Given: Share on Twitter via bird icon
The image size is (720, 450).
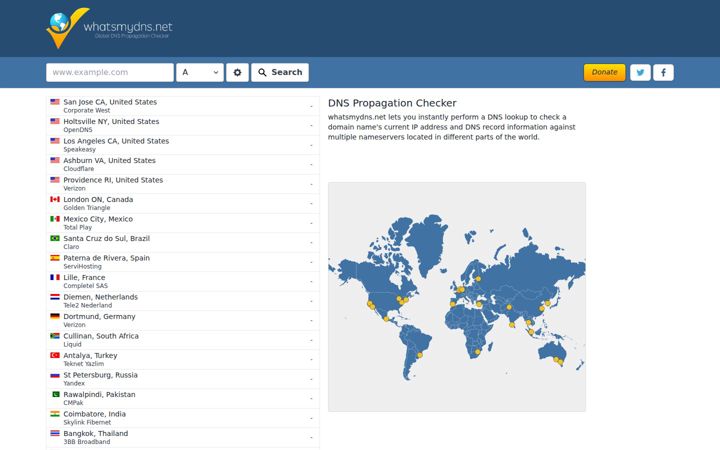Looking at the screenshot, I should pos(640,73).
